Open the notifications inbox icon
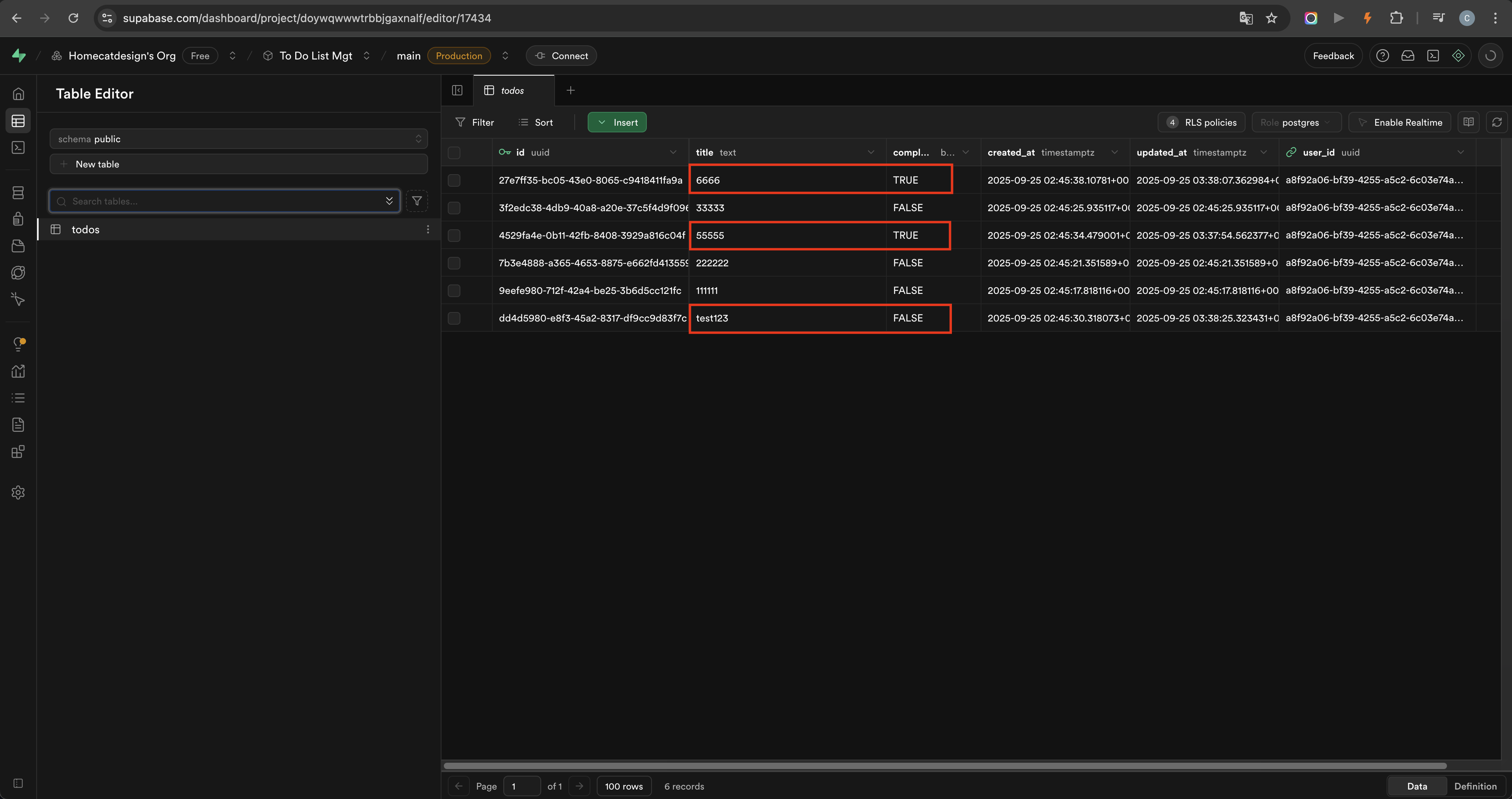 [x=1408, y=56]
